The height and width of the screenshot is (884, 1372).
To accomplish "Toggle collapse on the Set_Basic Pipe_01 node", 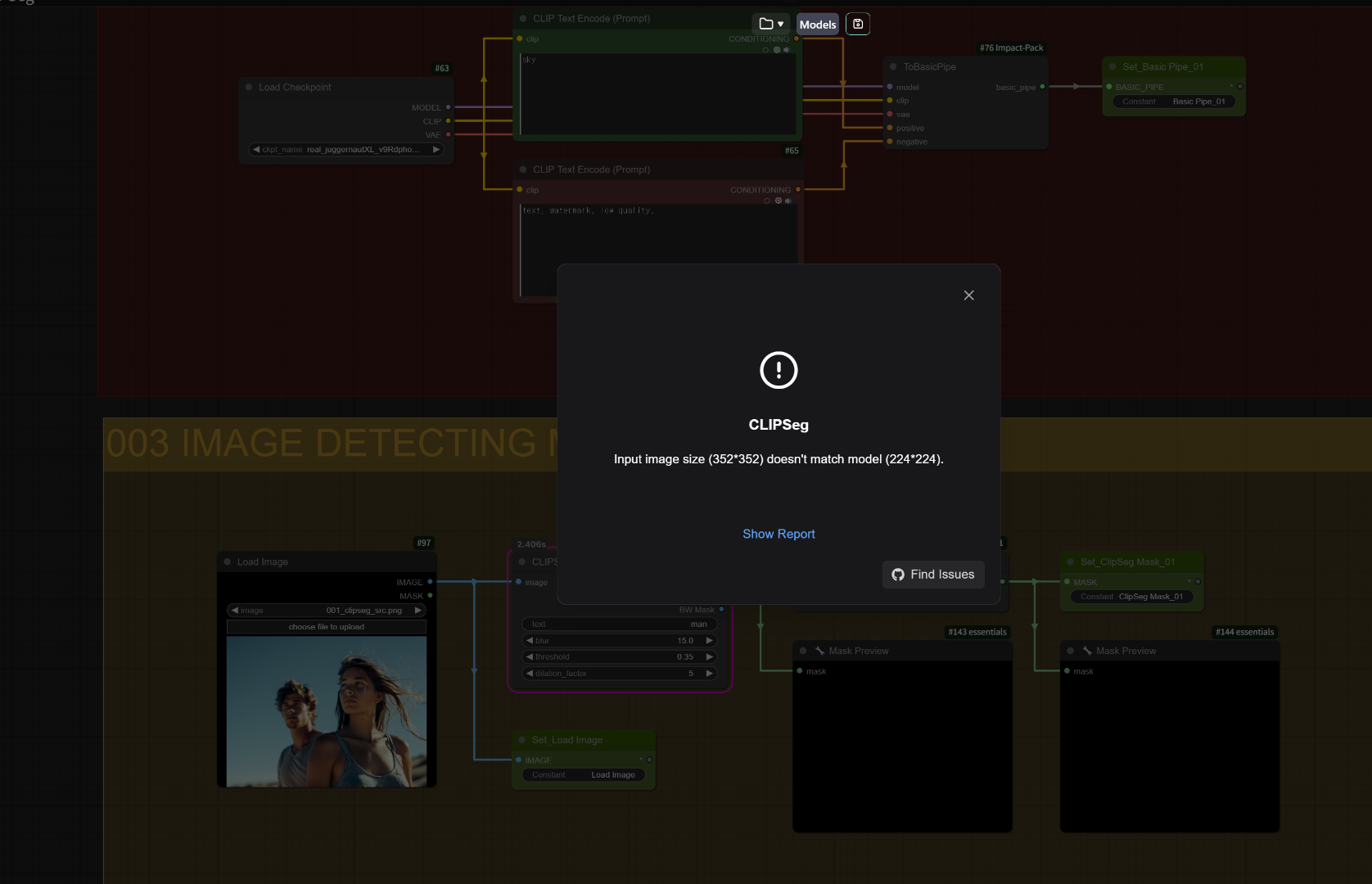I will pyautogui.click(x=1111, y=66).
